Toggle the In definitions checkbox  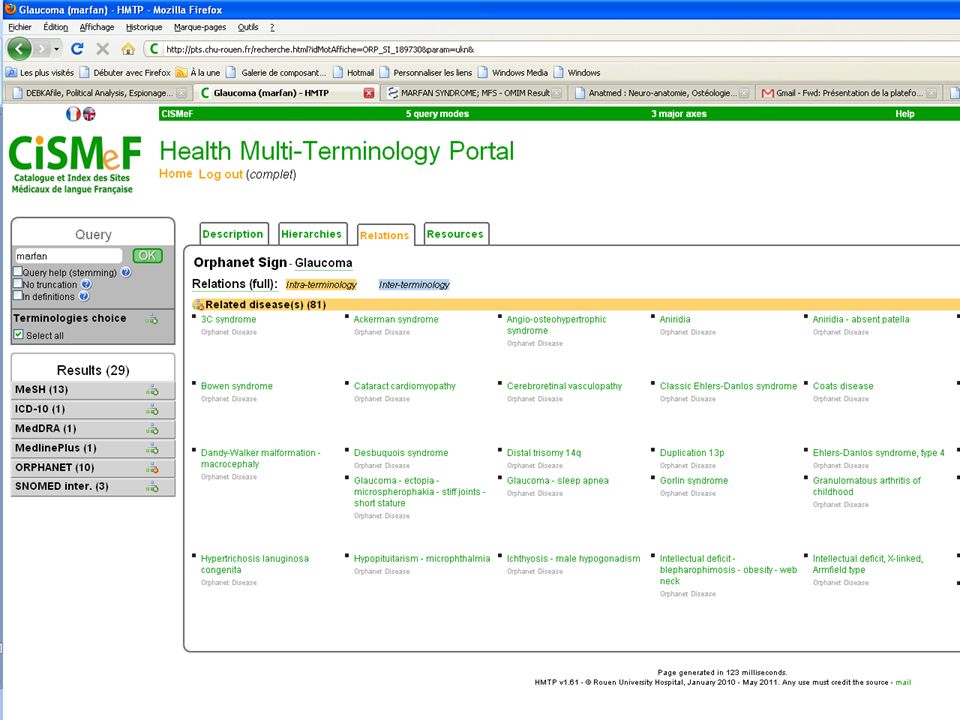(x=18, y=296)
